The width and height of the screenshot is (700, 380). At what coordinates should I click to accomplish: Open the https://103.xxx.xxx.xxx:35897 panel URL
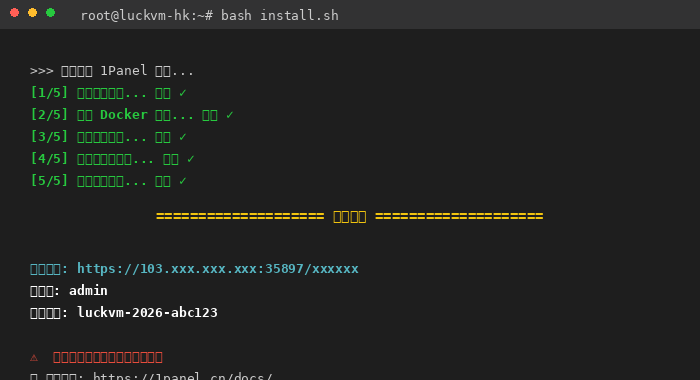pyautogui.click(x=218, y=269)
